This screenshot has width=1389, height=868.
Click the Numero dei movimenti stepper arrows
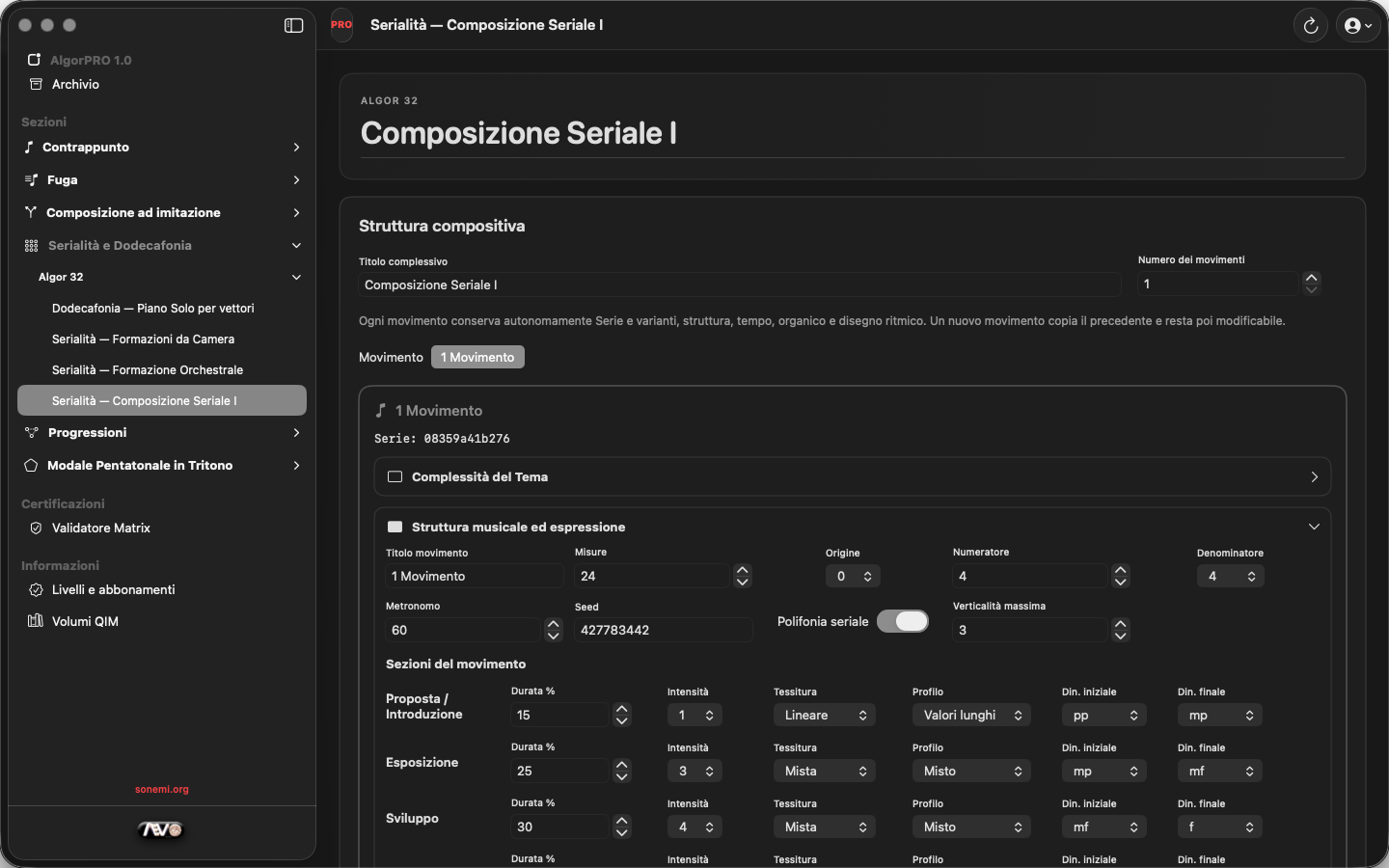pos(1311,284)
